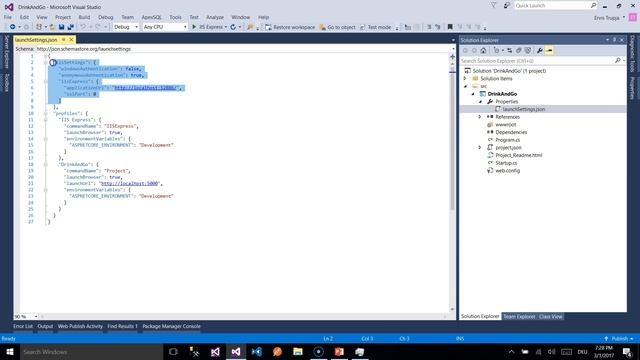Click the Show All Files icon in Solution Explorer
Screen dimensions: 640x360
[528, 51]
